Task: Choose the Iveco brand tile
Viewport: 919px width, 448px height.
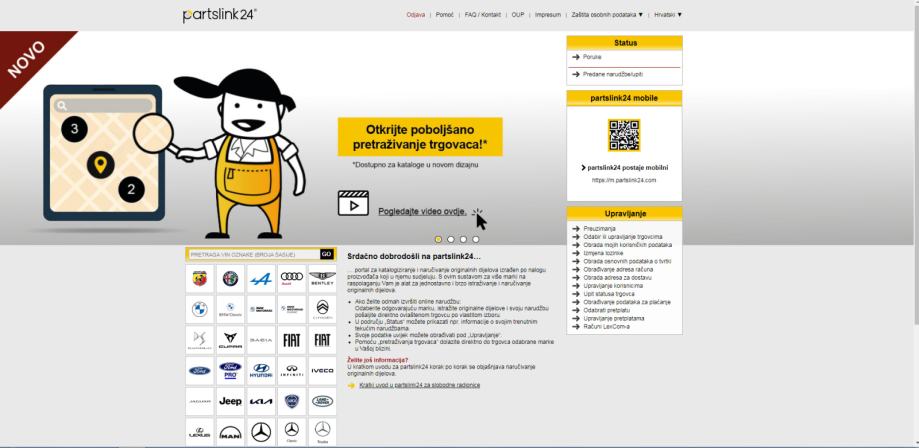Action: pyautogui.click(x=322, y=371)
